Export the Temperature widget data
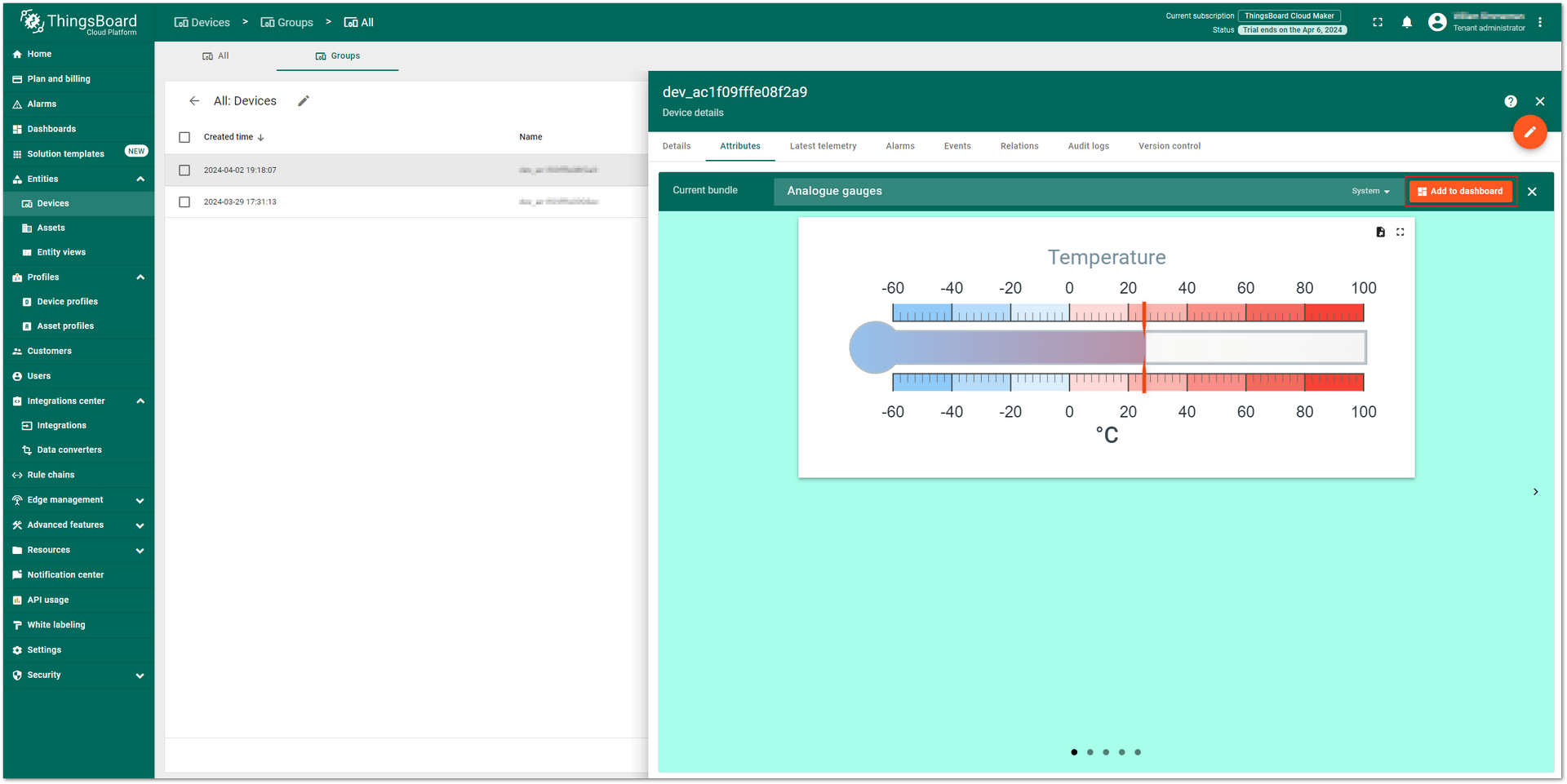Screen dimensions: 1567x784 click(1380, 232)
